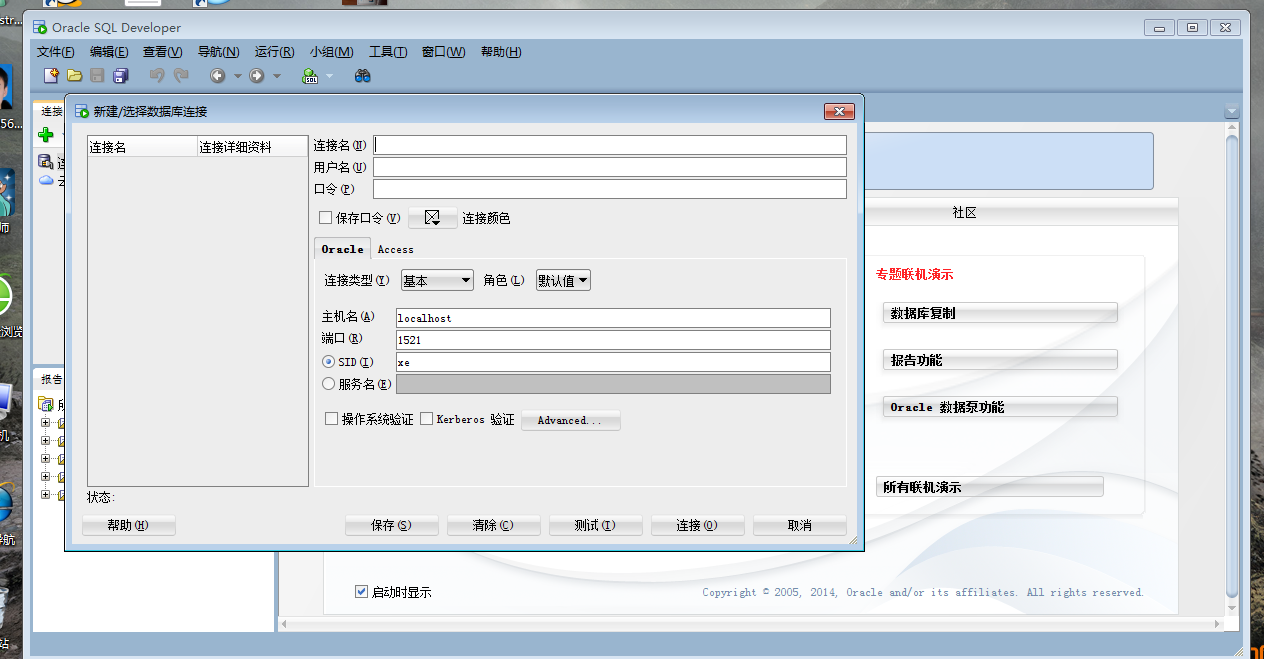Click the 连接(O) button

tap(697, 525)
